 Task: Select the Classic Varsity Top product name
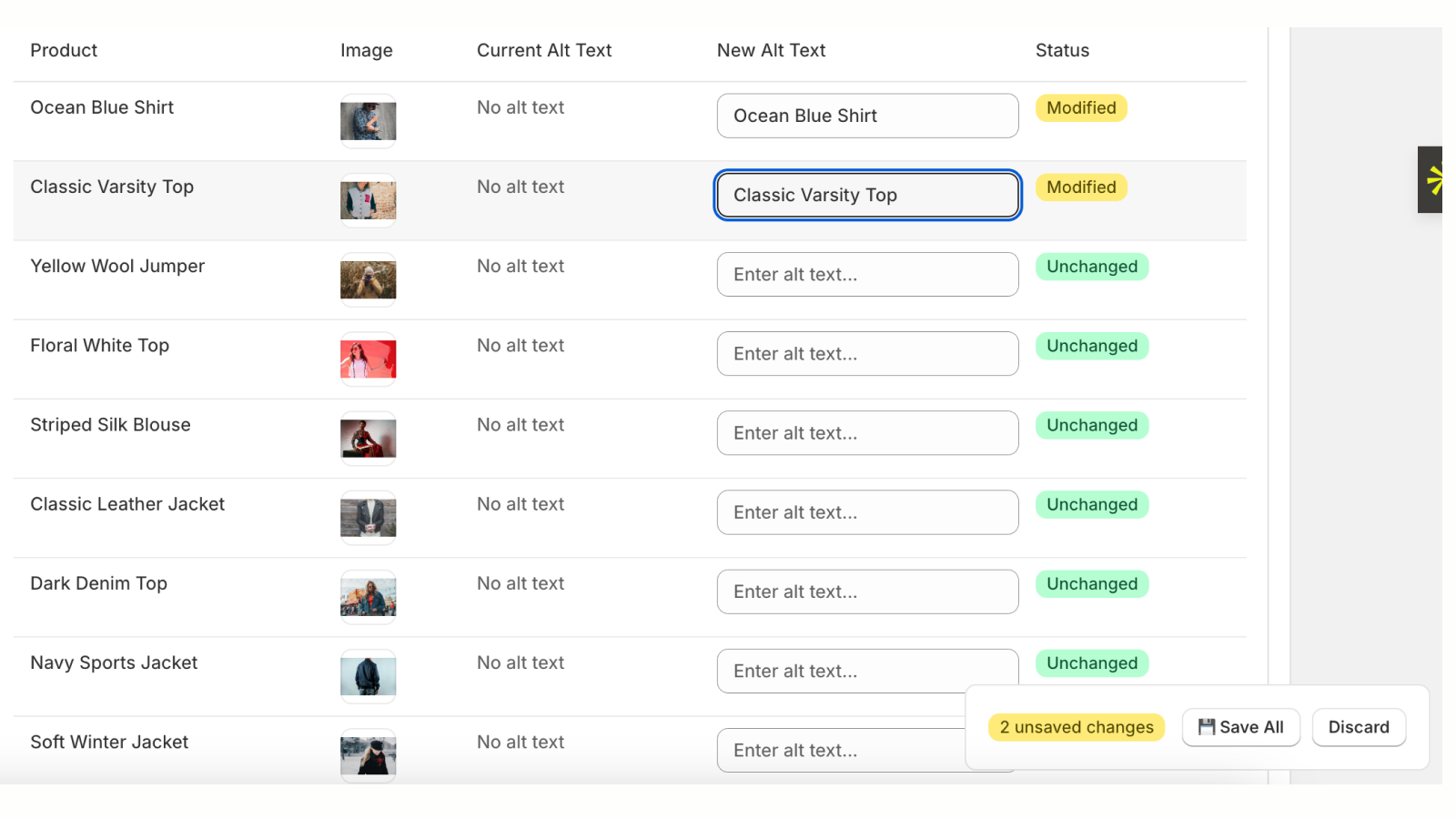click(112, 187)
